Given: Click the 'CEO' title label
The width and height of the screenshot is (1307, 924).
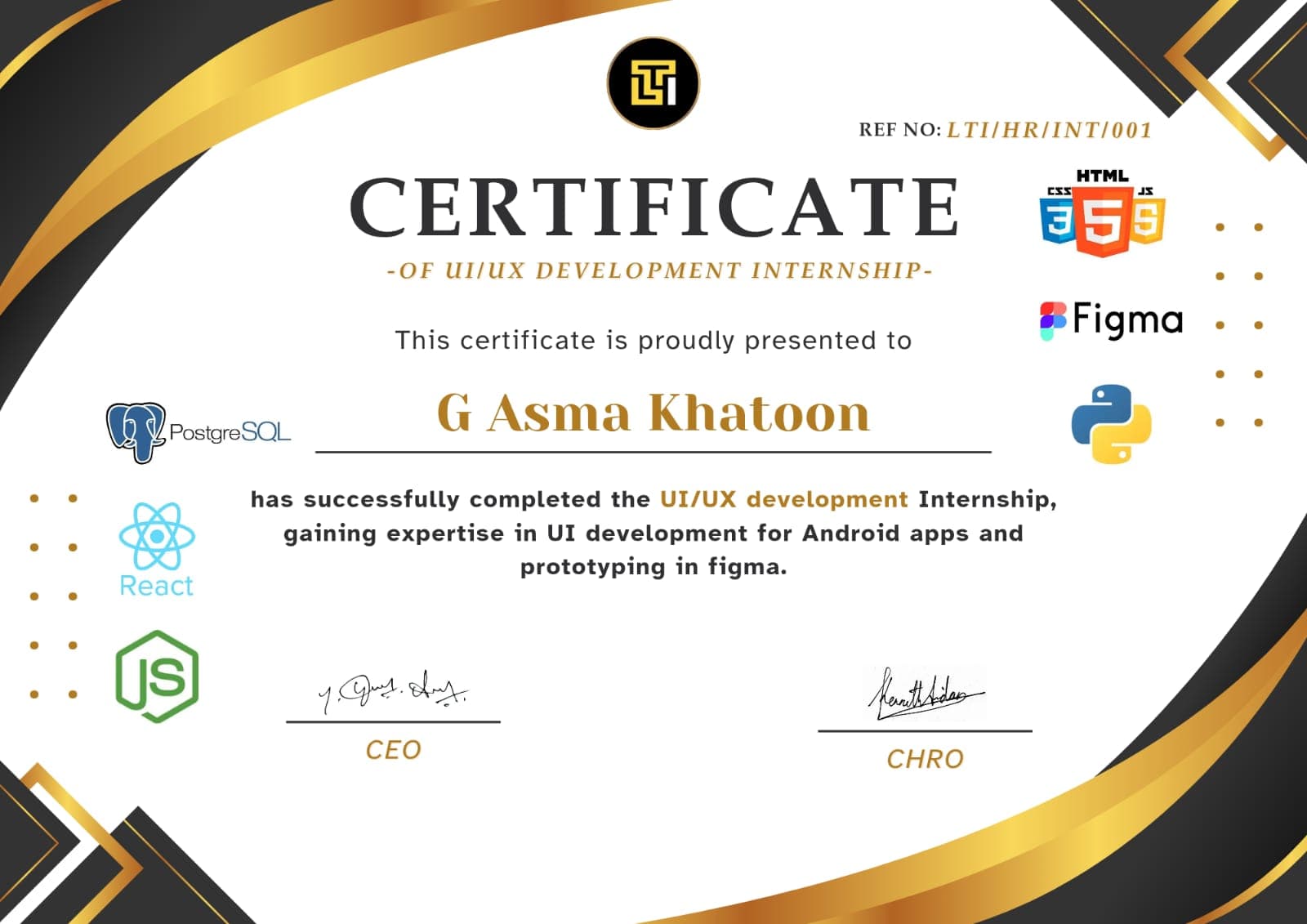Looking at the screenshot, I should click(393, 750).
